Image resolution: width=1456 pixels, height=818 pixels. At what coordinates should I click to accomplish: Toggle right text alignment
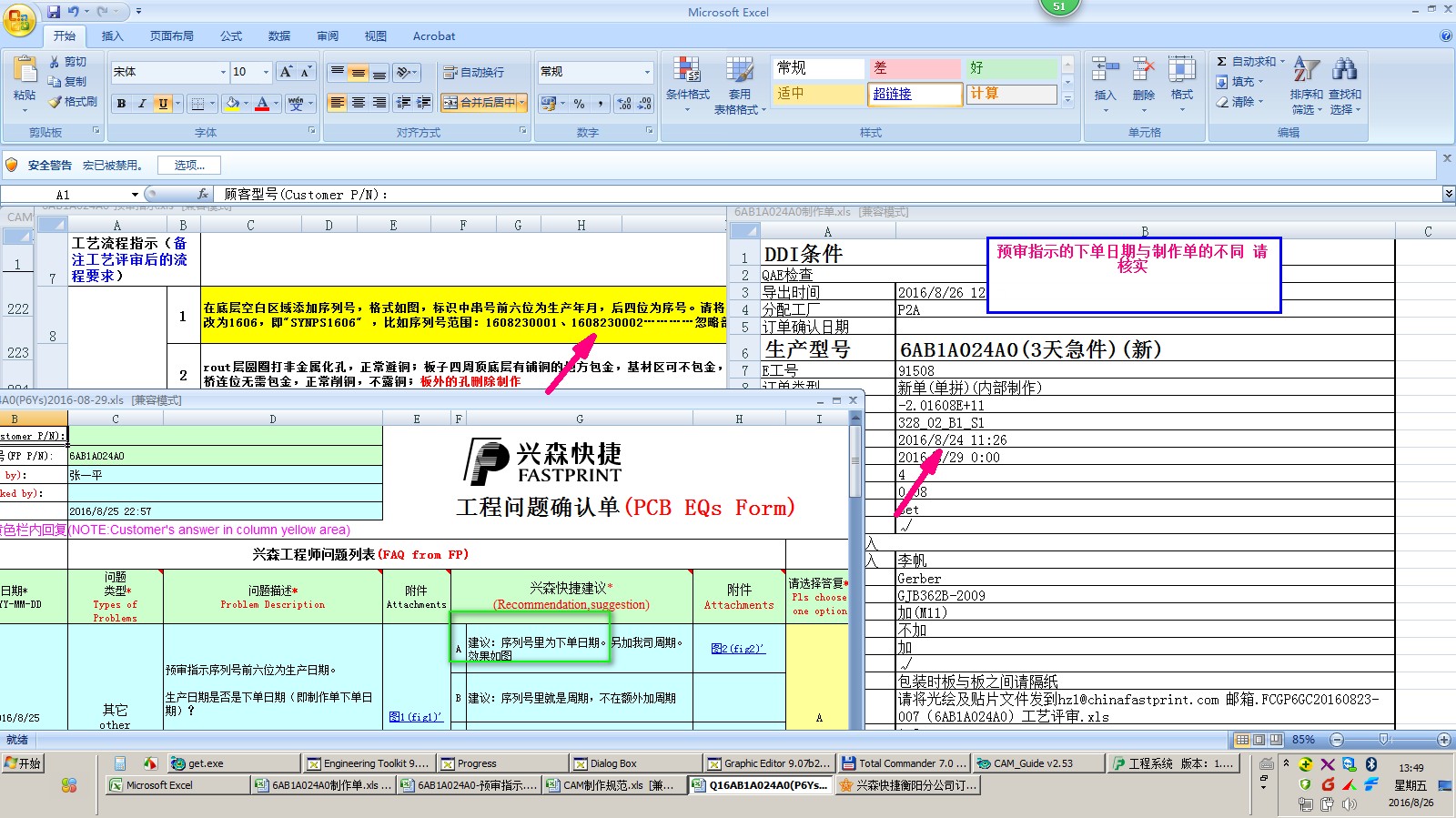click(x=379, y=103)
